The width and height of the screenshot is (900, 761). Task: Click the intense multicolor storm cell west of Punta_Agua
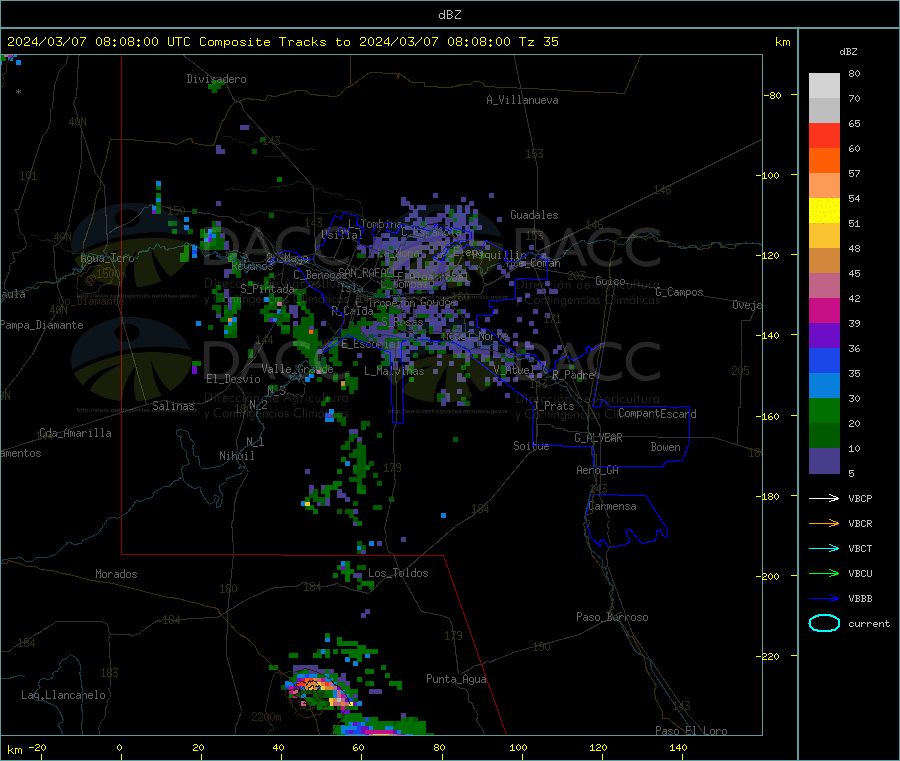(x=319, y=689)
